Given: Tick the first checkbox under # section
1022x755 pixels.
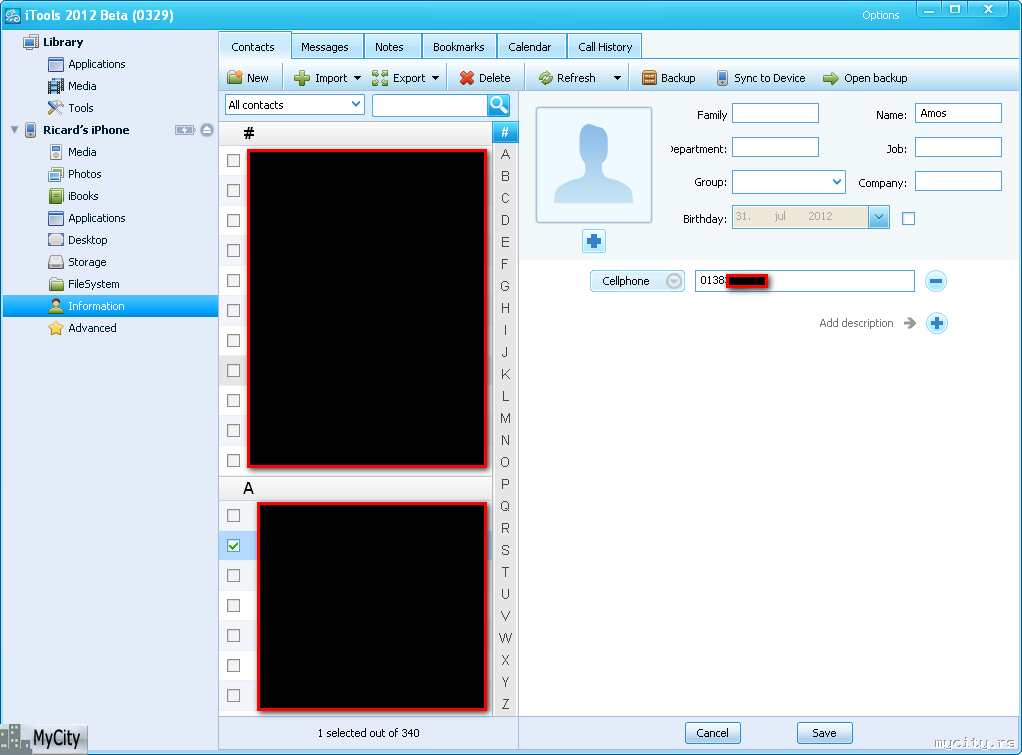Looking at the screenshot, I should [x=233, y=160].
